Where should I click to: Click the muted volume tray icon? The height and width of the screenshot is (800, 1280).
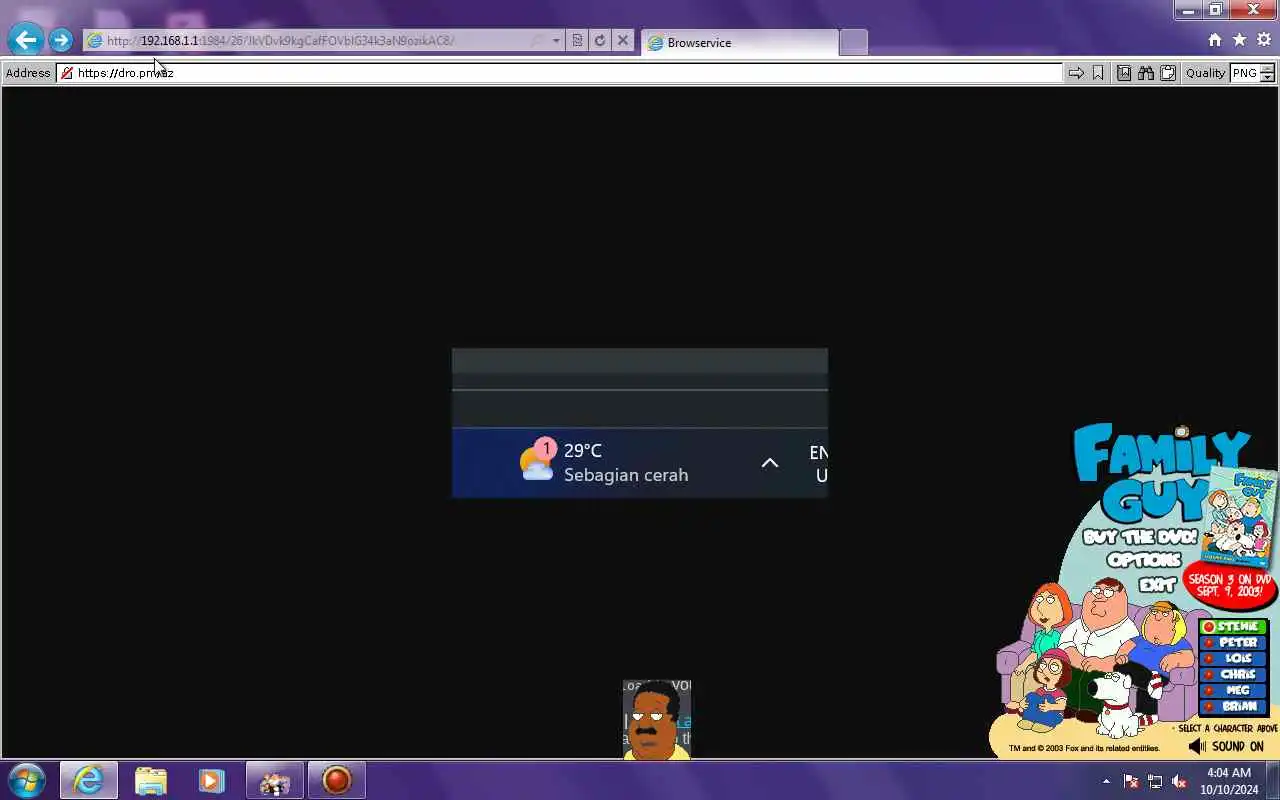pos(1179,781)
